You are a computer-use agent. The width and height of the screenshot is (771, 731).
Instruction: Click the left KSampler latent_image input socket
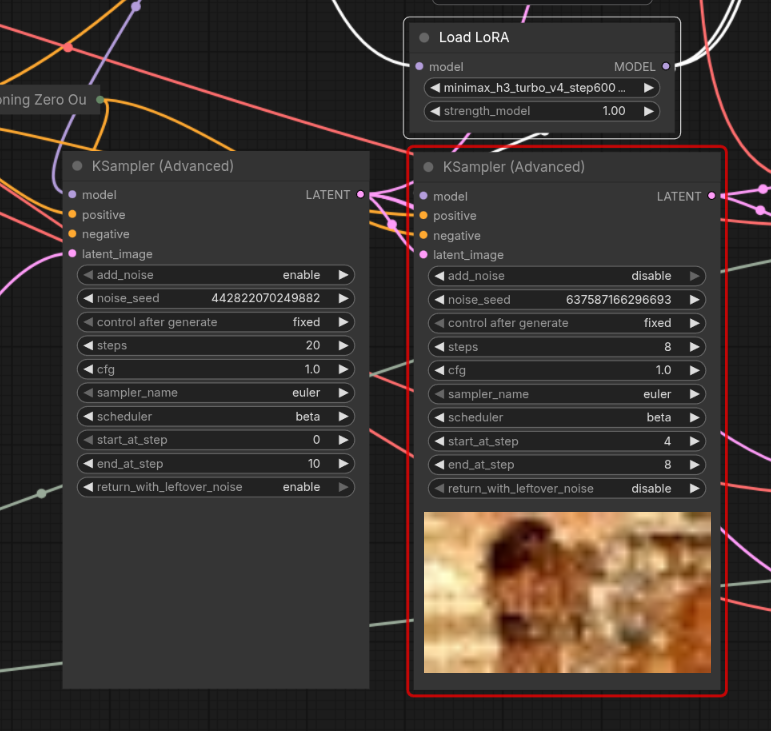click(72, 254)
